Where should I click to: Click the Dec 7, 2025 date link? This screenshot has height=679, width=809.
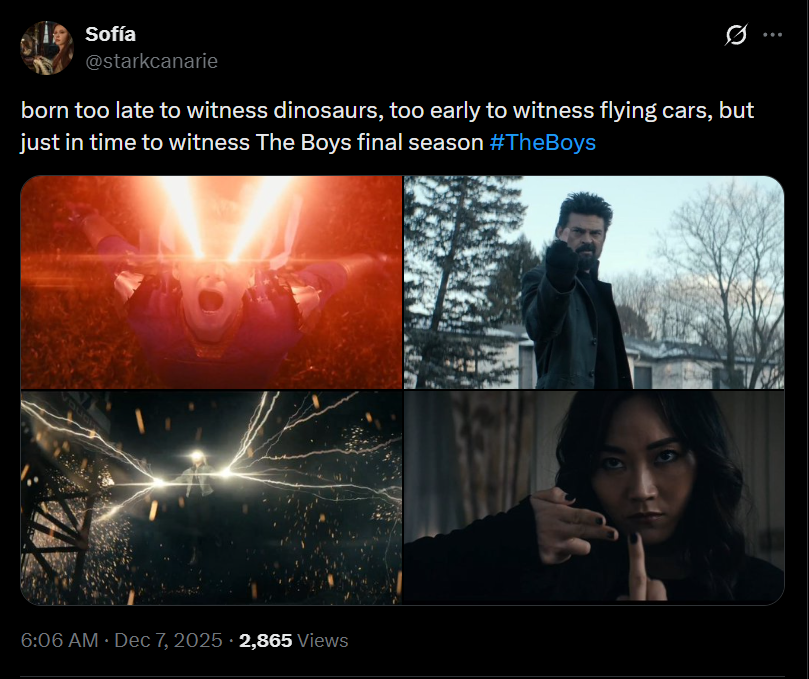click(x=163, y=640)
